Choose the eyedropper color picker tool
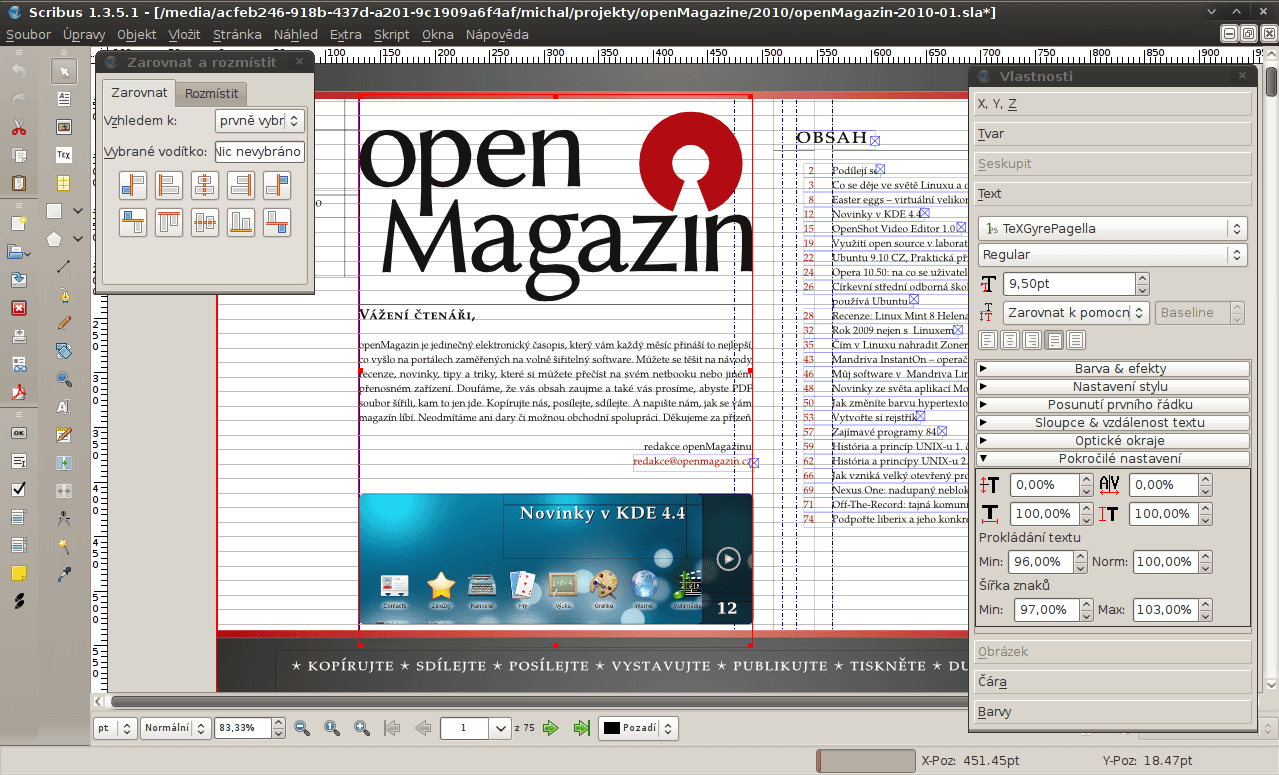The image size is (1279, 775). pyautogui.click(x=64, y=573)
